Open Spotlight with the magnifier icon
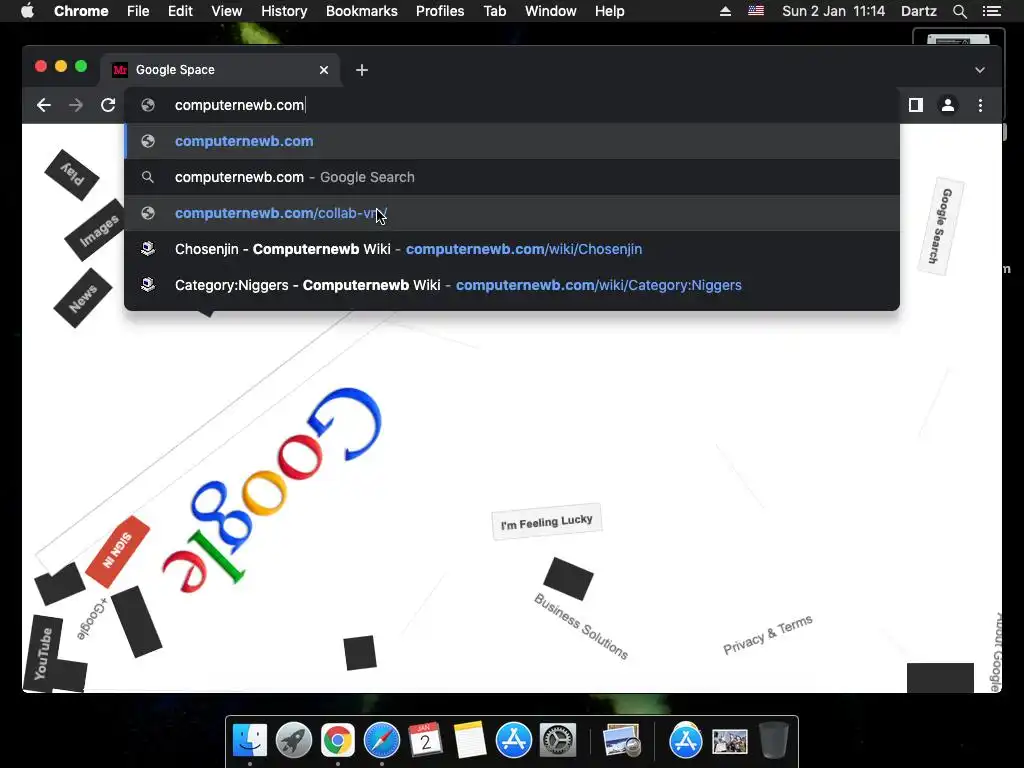This screenshot has width=1024, height=768. pos(959,11)
